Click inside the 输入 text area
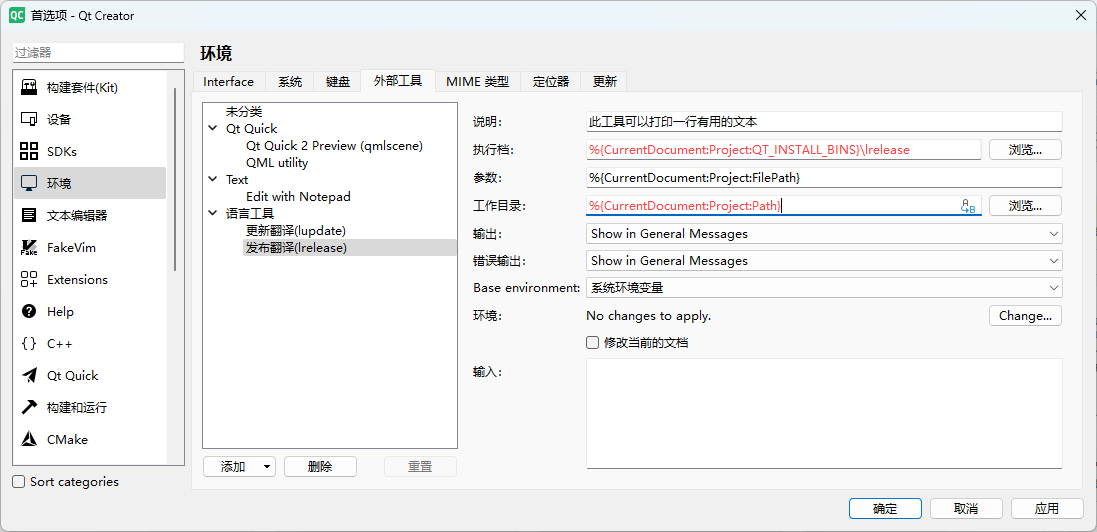1097x532 pixels. 824,413
